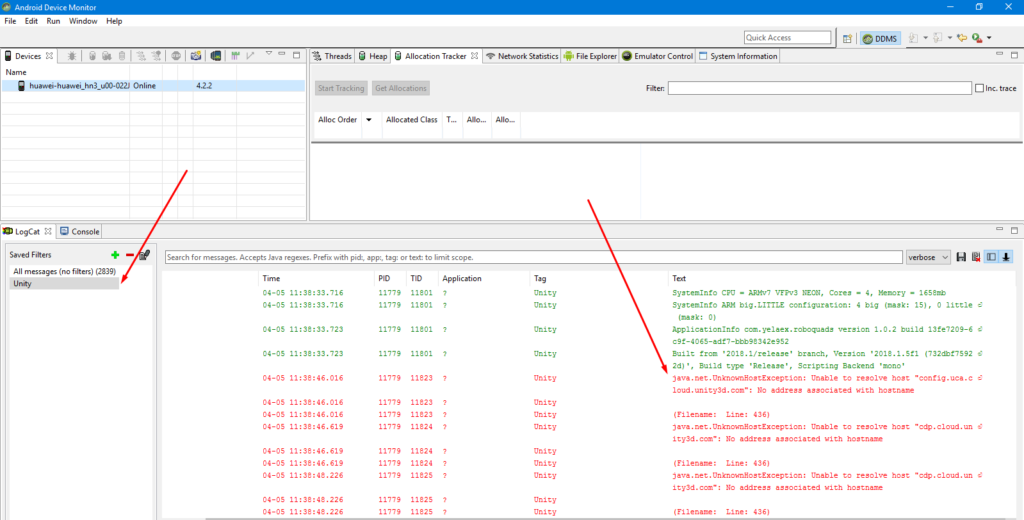
Task: Switch to the Heap tab
Action: [372, 56]
